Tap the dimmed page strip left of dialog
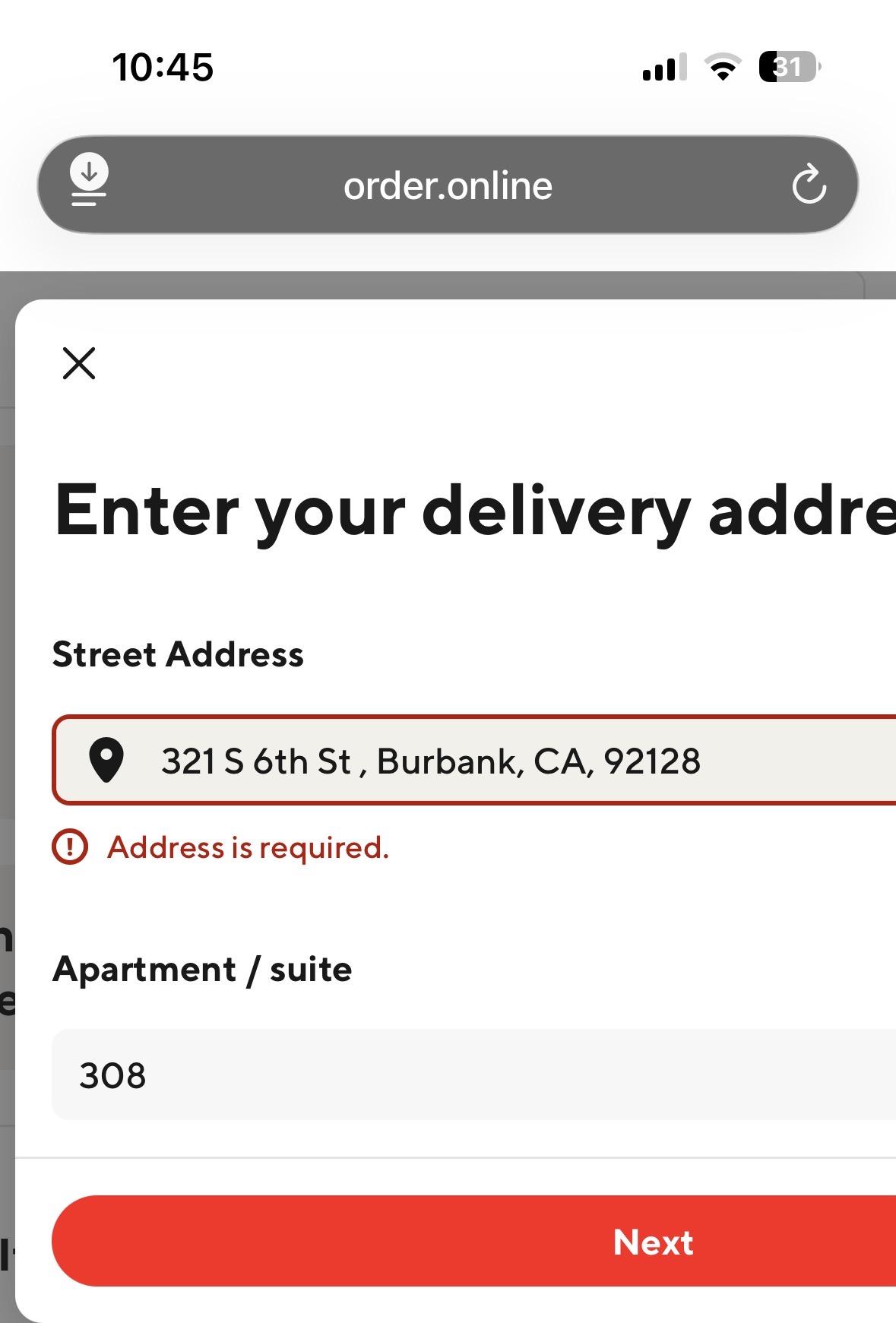The height and width of the screenshot is (1323, 896). click(x=7, y=760)
